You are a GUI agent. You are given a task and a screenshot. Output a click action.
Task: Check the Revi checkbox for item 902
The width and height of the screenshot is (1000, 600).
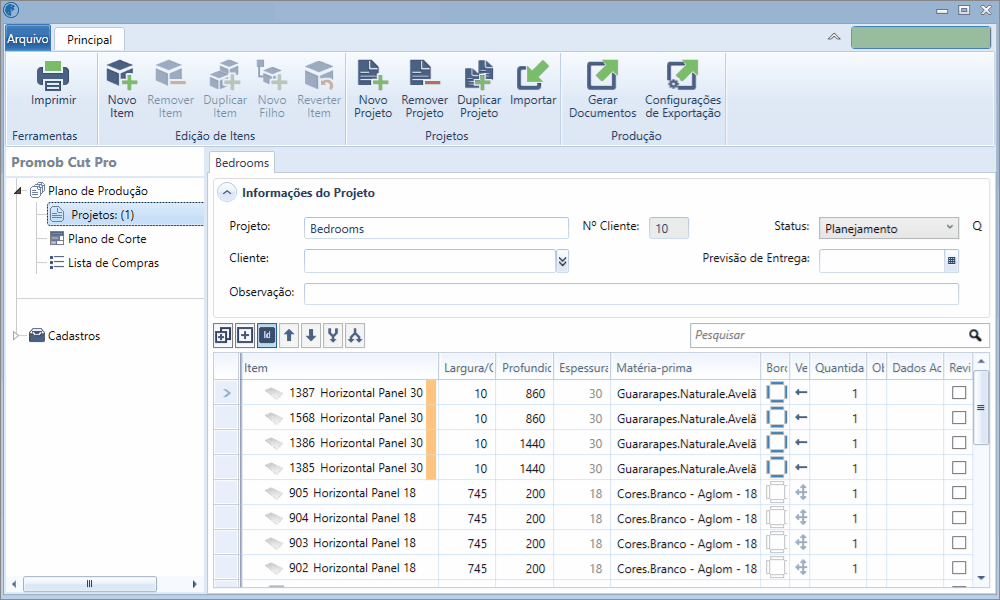click(x=959, y=567)
